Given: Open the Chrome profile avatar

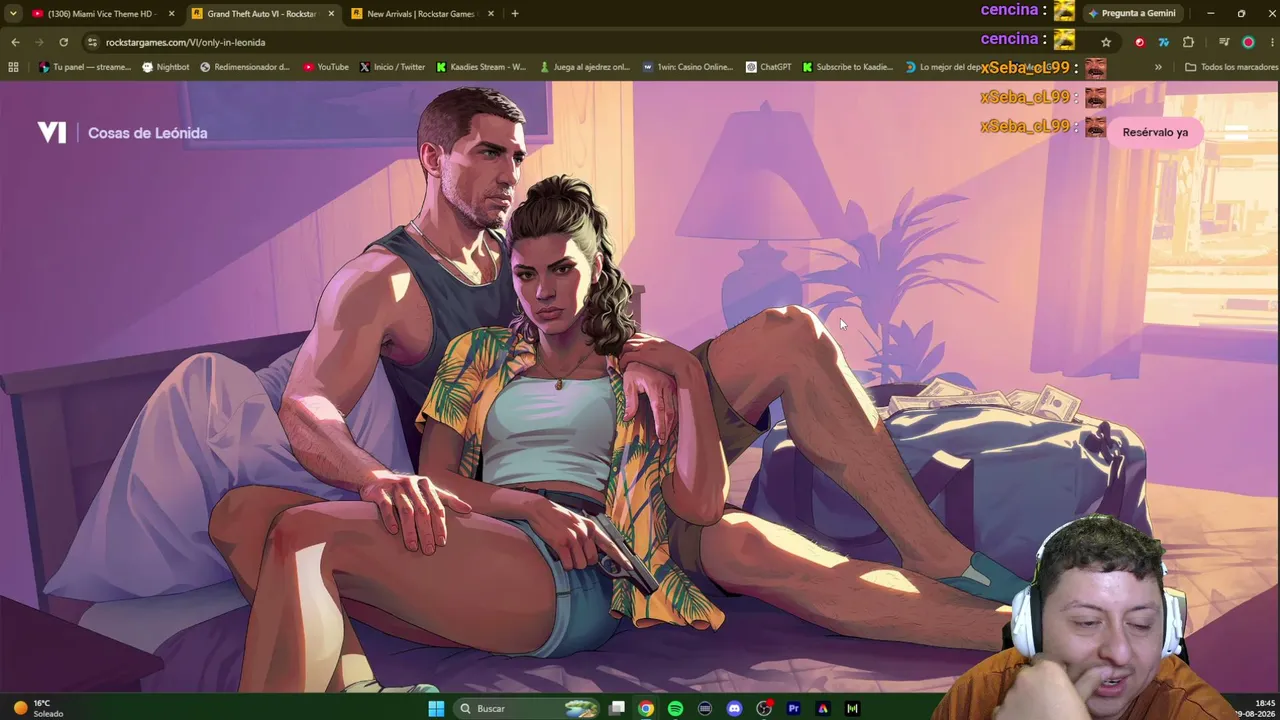Looking at the screenshot, I should (x=1248, y=42).
